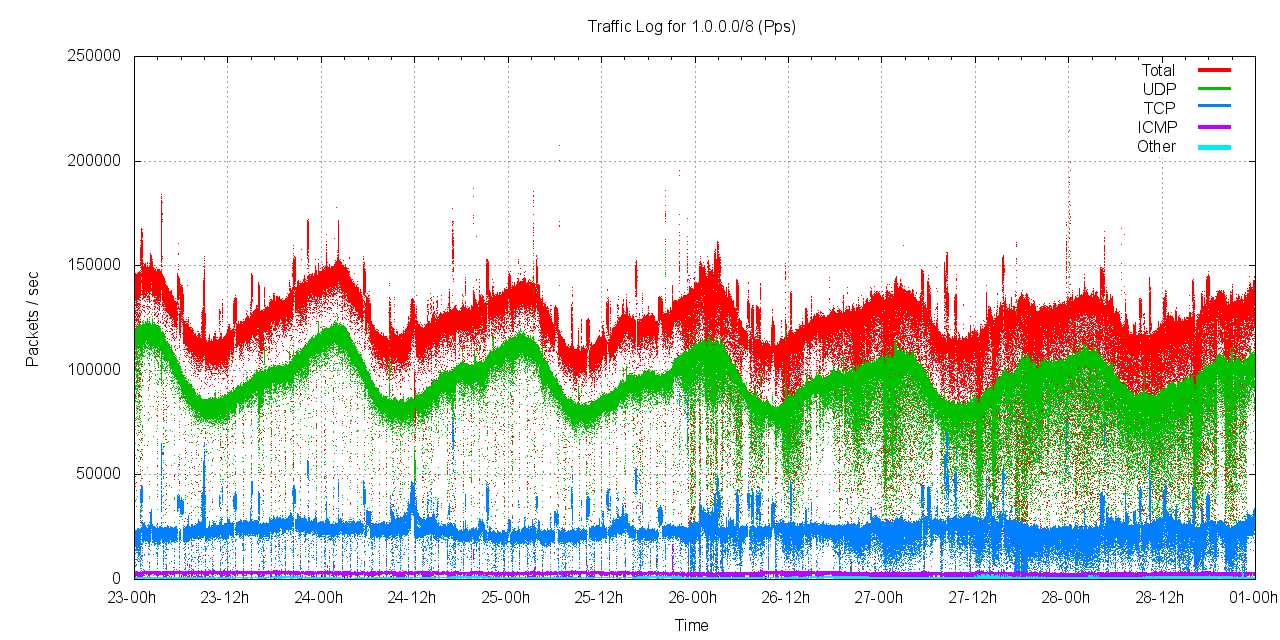This screenshot has width=1280, height=640.
Task: Select the ICMP label in the legend
Action: [1157, 127]
